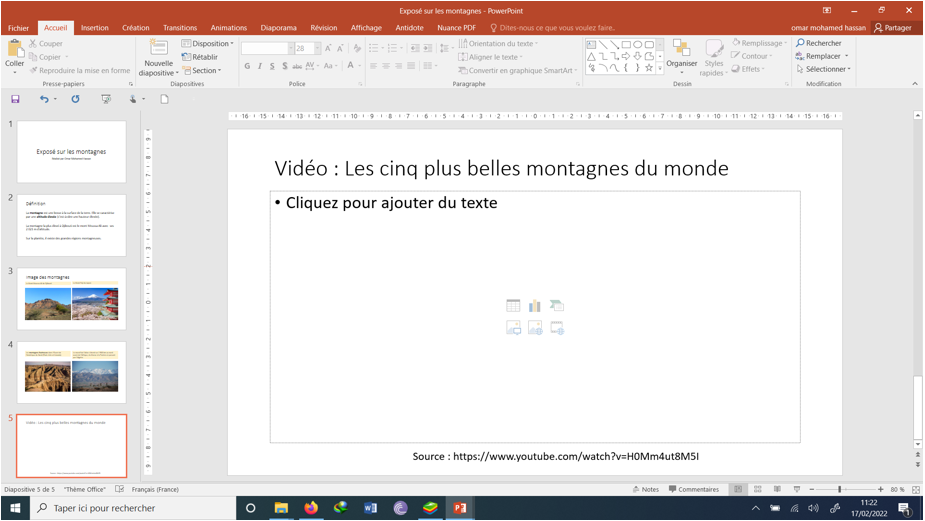Click the Organiser arrange icon
The image size is (925, 521).
point(681,54)
